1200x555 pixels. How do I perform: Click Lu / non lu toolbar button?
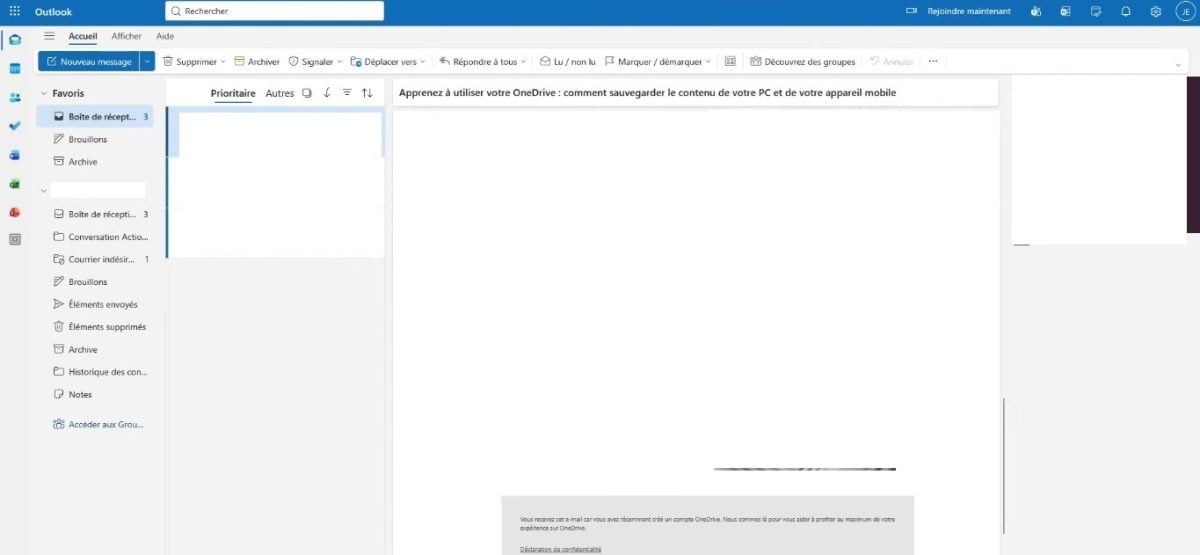pos(567,61)
